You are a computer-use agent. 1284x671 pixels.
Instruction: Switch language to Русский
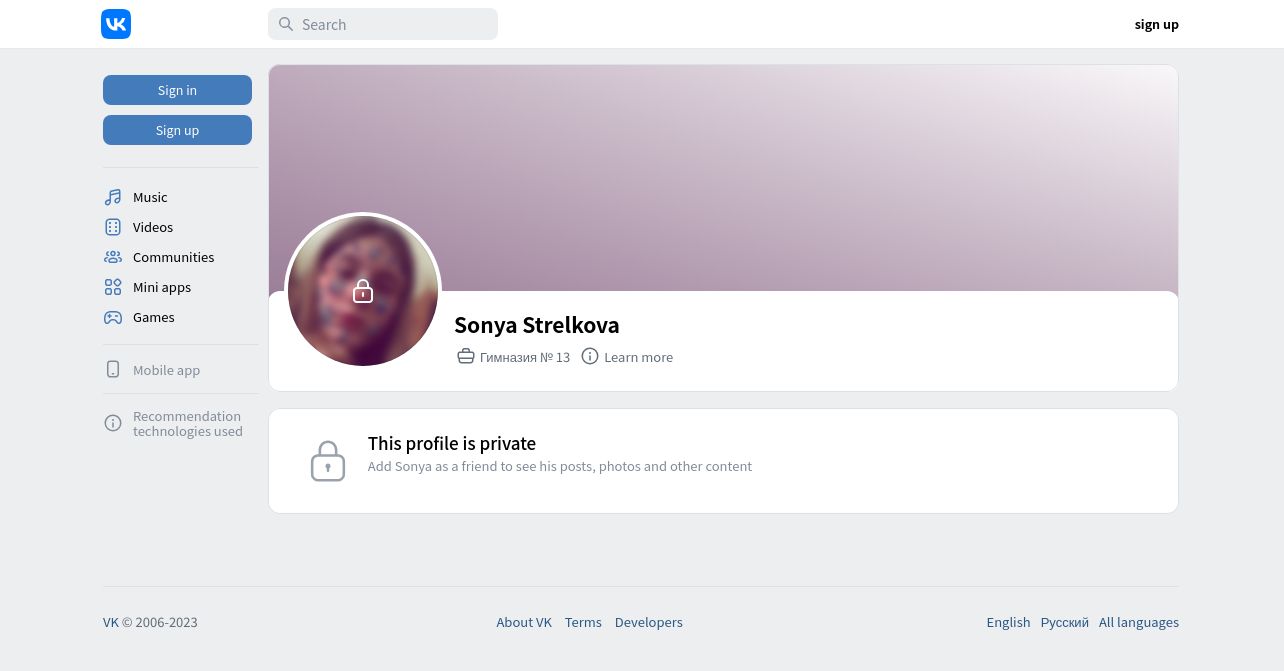click(x=1064, y=622)
